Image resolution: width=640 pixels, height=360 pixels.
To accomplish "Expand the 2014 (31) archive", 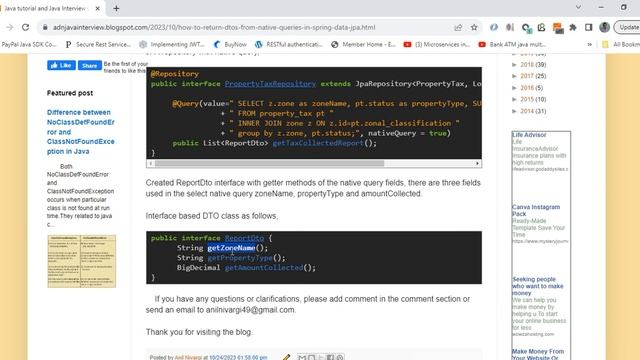I will (x=515, y=111).
